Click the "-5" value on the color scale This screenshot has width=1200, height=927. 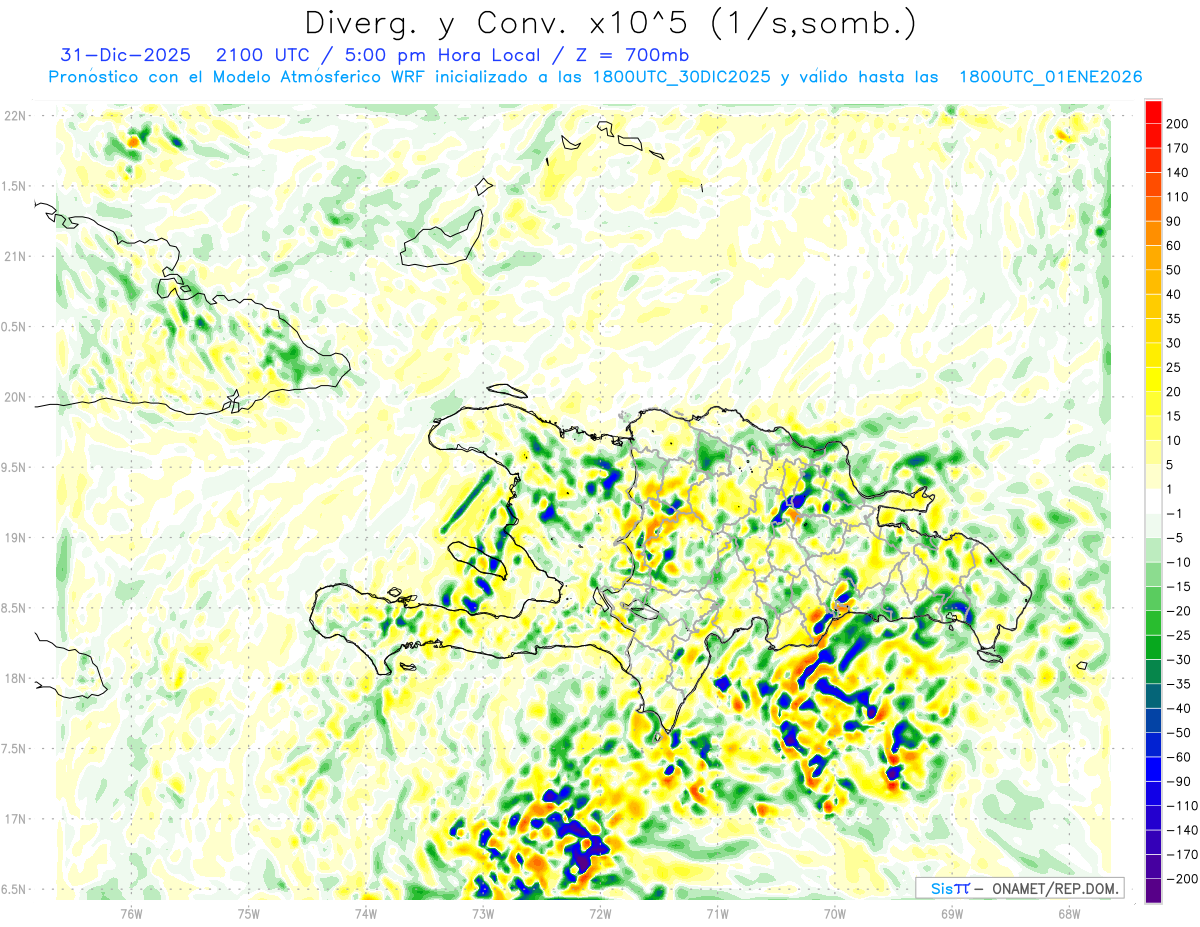point(1174,538)
